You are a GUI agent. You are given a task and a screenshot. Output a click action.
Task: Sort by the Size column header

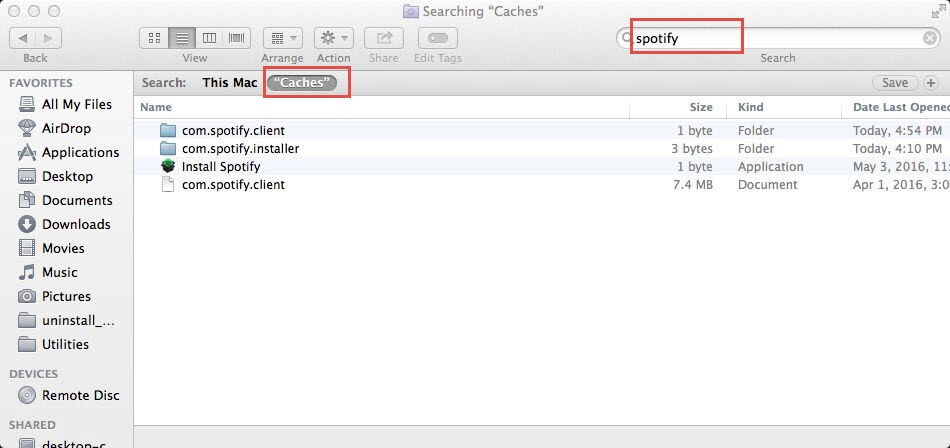tap(678, 107)
